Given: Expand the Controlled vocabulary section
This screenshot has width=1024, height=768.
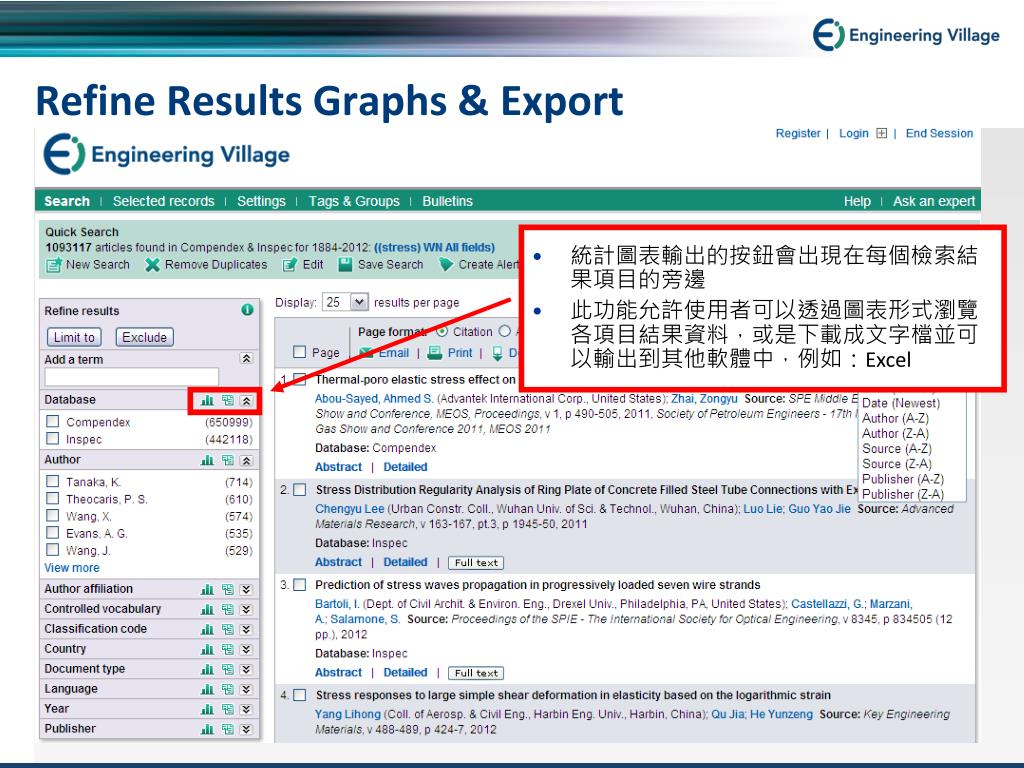Looking at the screenshot, I should click(x=246, y=609).
